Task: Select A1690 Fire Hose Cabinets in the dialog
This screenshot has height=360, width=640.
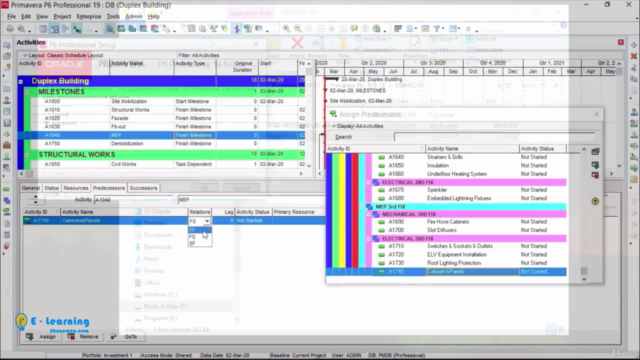Action: 469,222
